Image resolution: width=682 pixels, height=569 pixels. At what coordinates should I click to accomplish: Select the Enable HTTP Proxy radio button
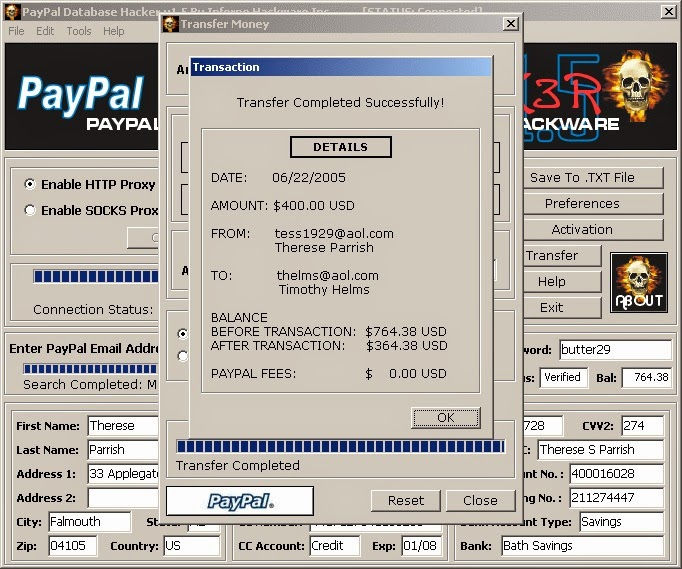tap(30, 184)
